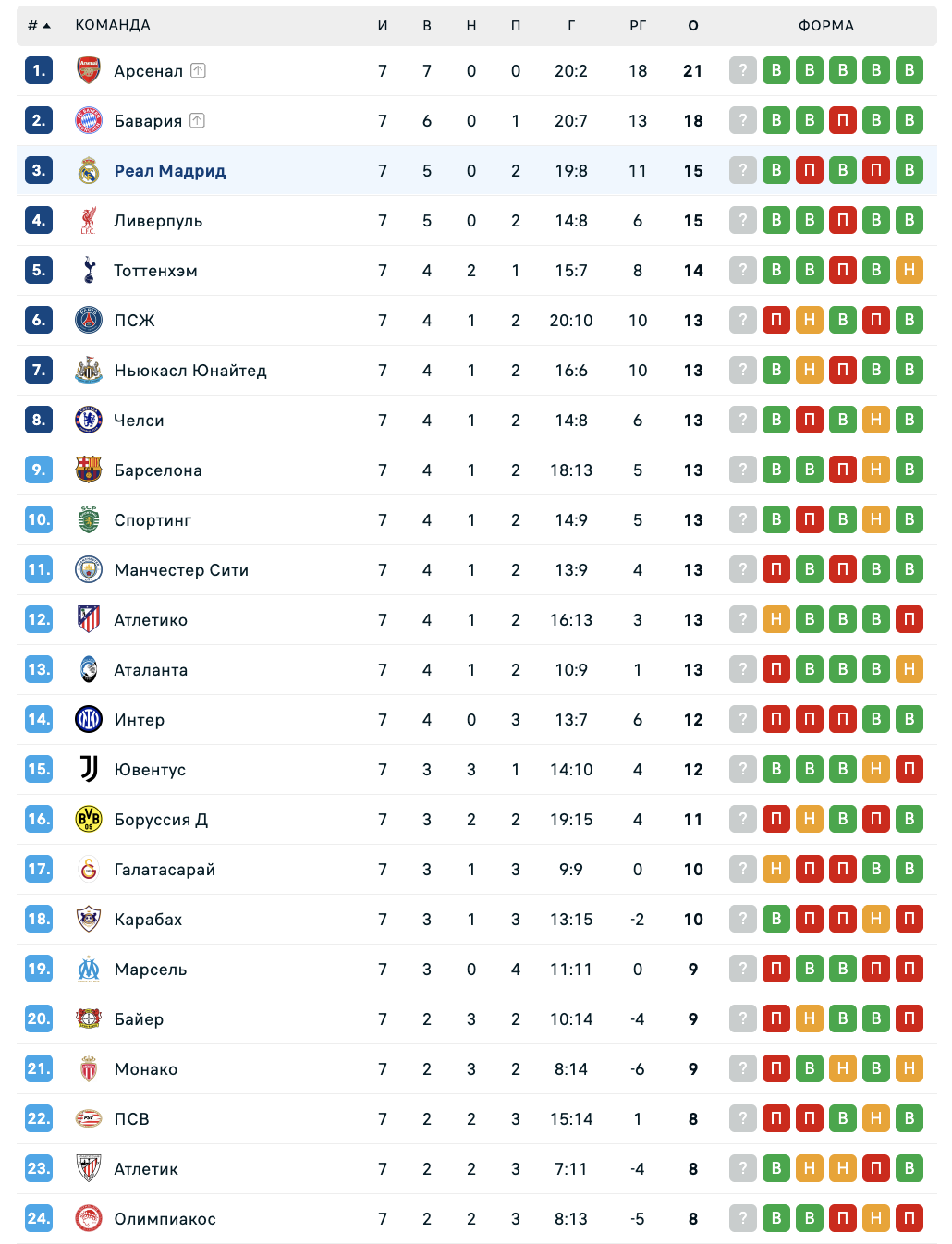Click the Real Madrid crest icon
The height and width of the screenshot is (1244, 952).
pyautogui.click(x=89, y=170)
